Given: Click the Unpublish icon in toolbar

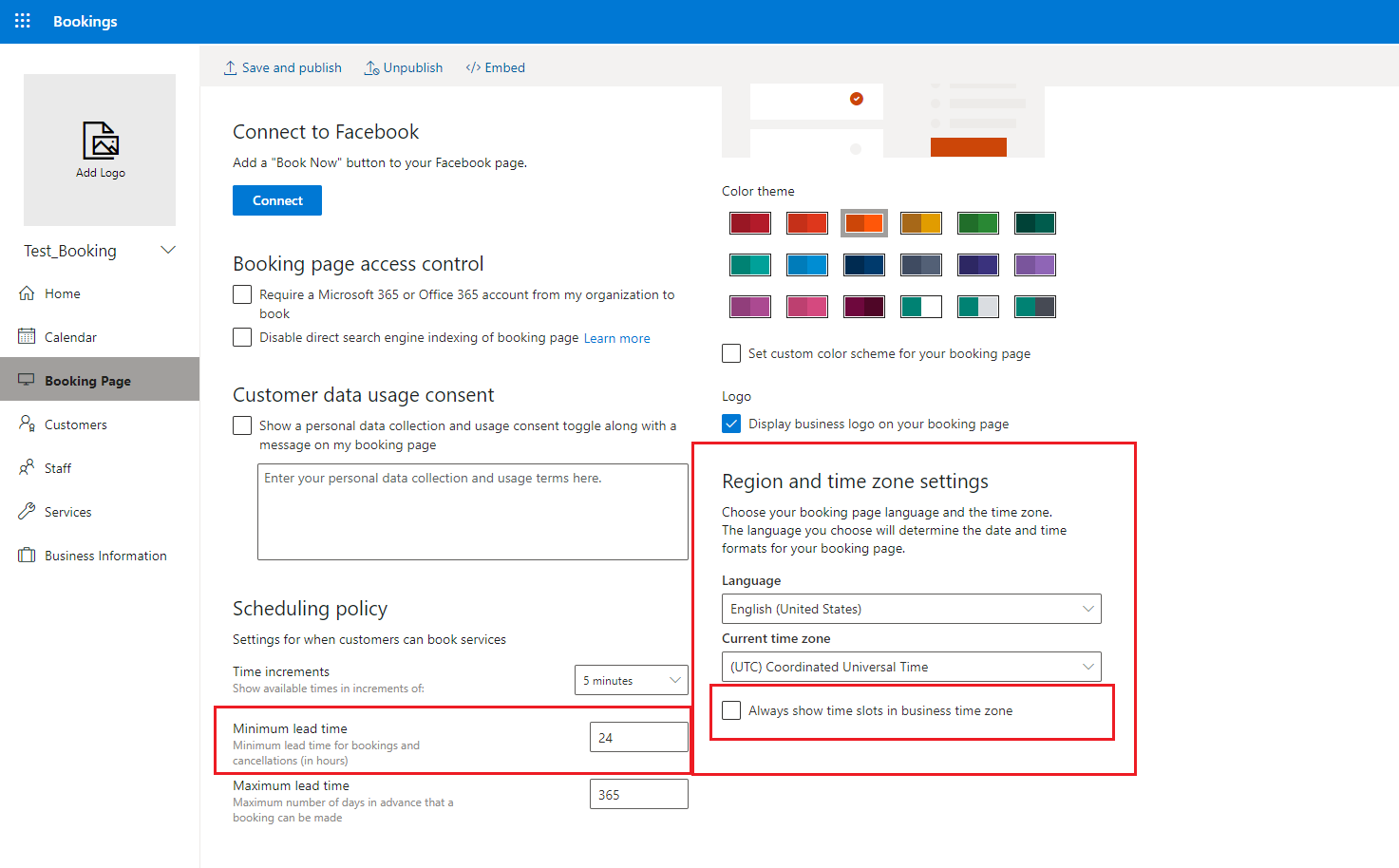Looking at the screenshot, I should 371,67.
